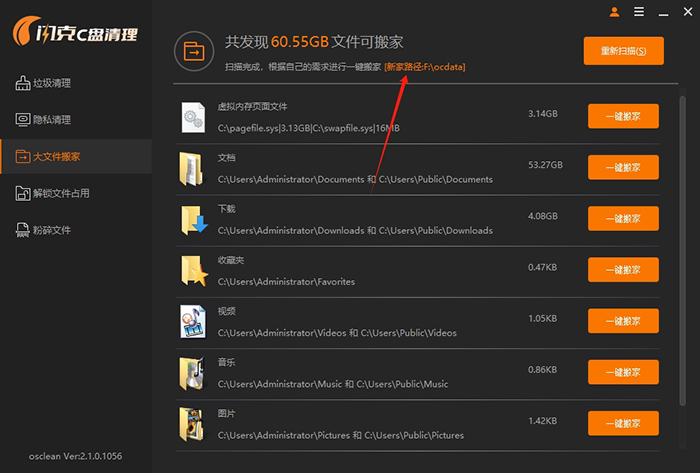Click the osclean Ver:2.1.0.1056 version text

[x=75, y=456]
